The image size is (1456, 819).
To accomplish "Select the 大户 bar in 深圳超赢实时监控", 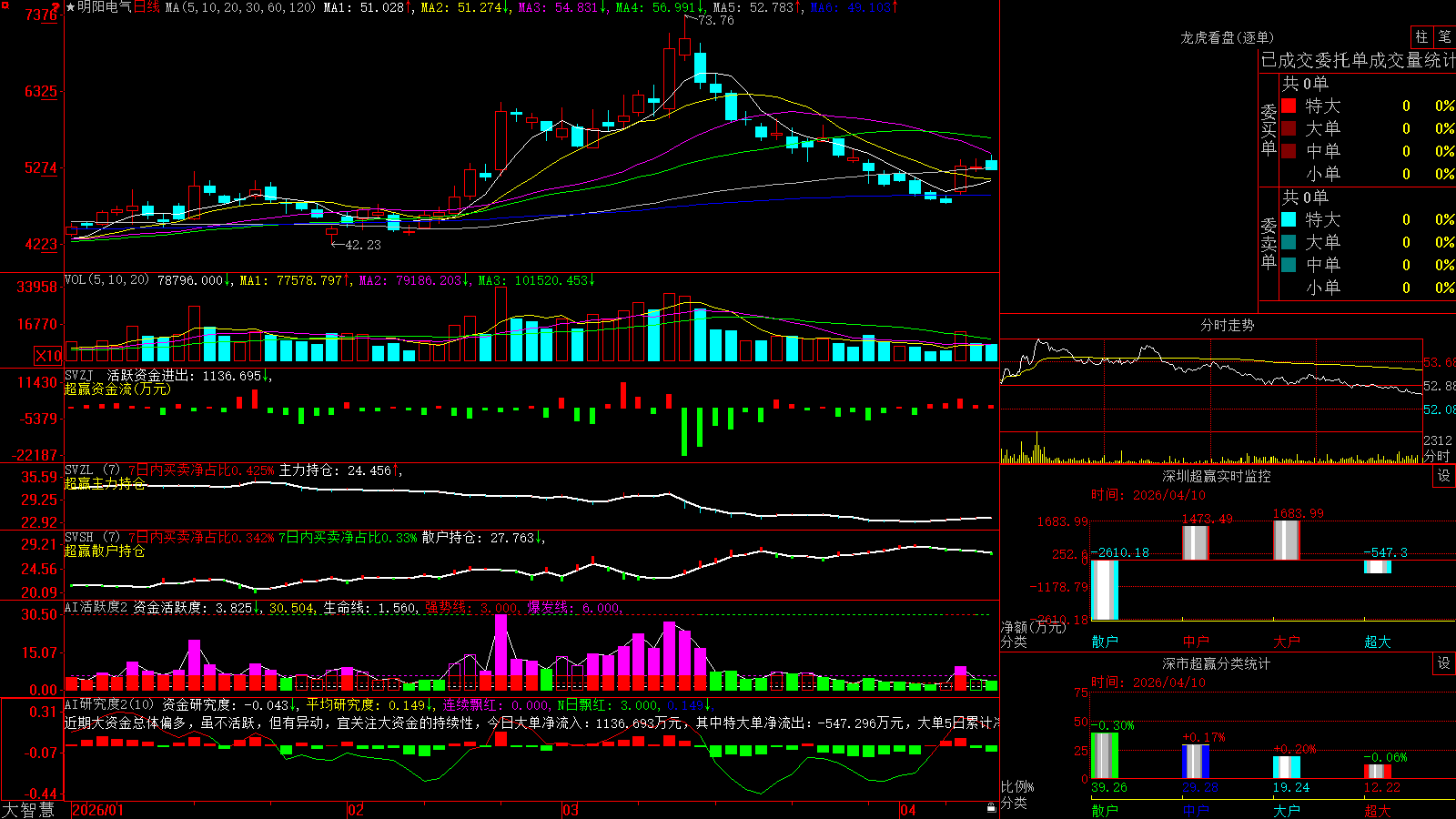I will (x=1287, y=541).
